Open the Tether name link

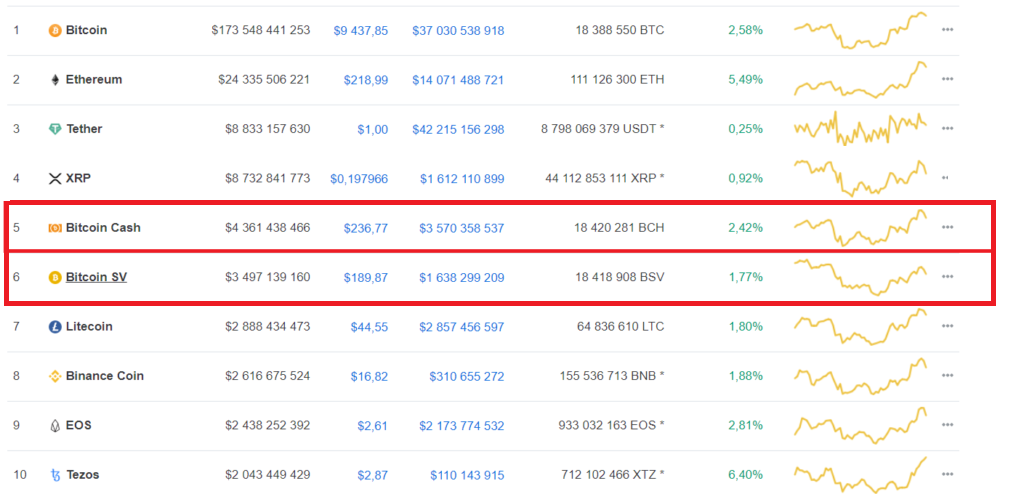click(x=84, y=129)
